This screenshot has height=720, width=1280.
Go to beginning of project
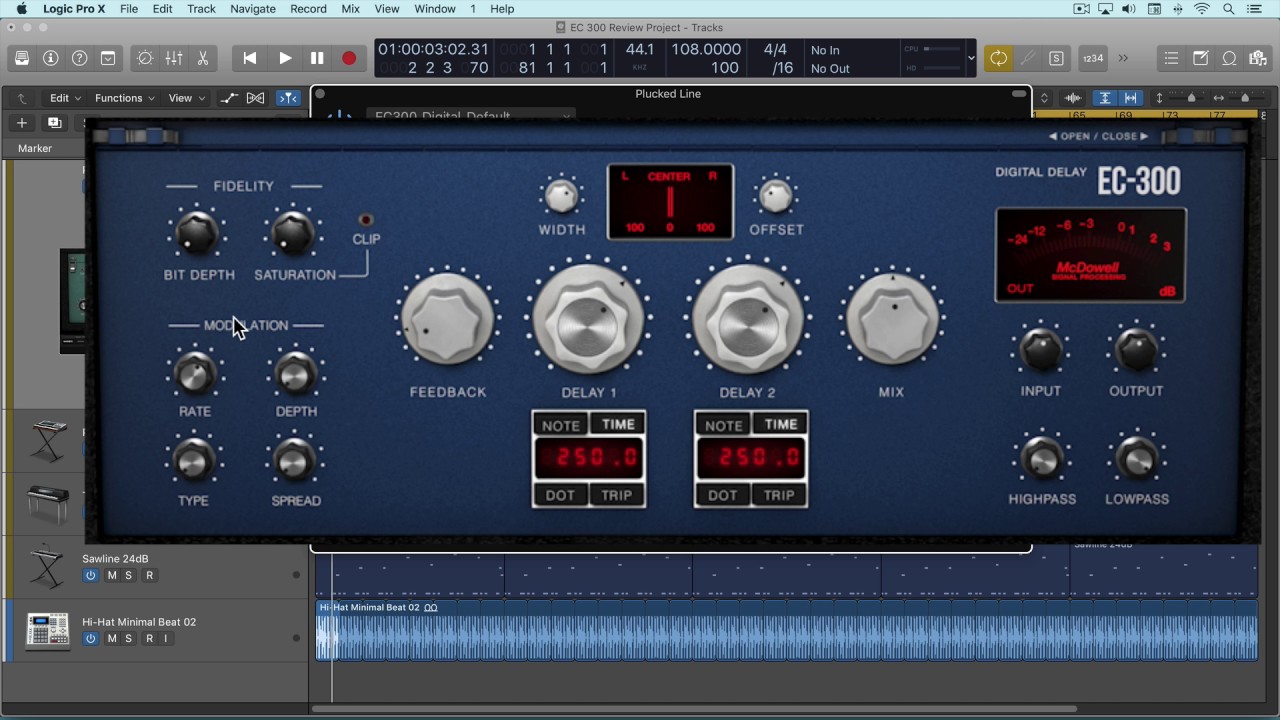click(250, 58)
